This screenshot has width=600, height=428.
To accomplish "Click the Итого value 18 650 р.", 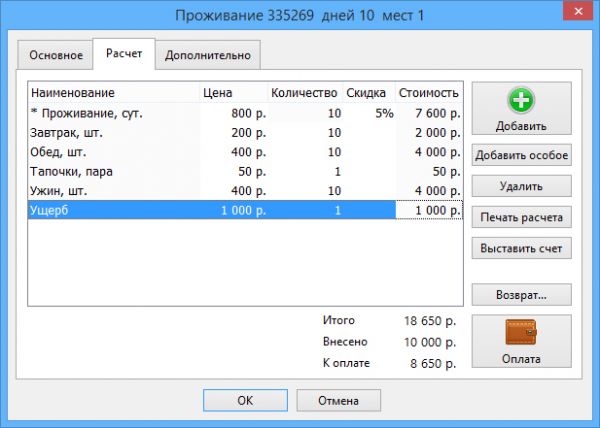I will 430,321.
